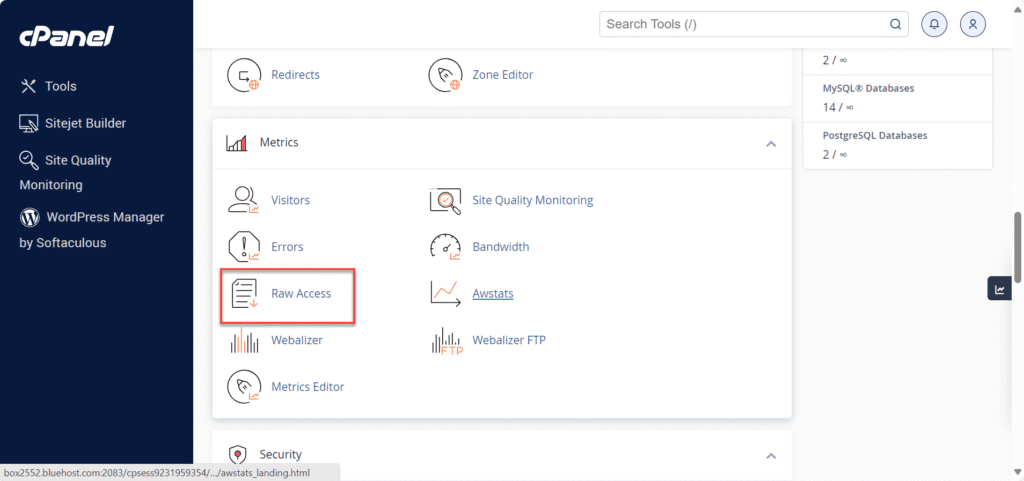Click the page vertical scrollbar
Viewport: 1024px width, 481px height.
pyautogui.click(x=1018, y=245)
